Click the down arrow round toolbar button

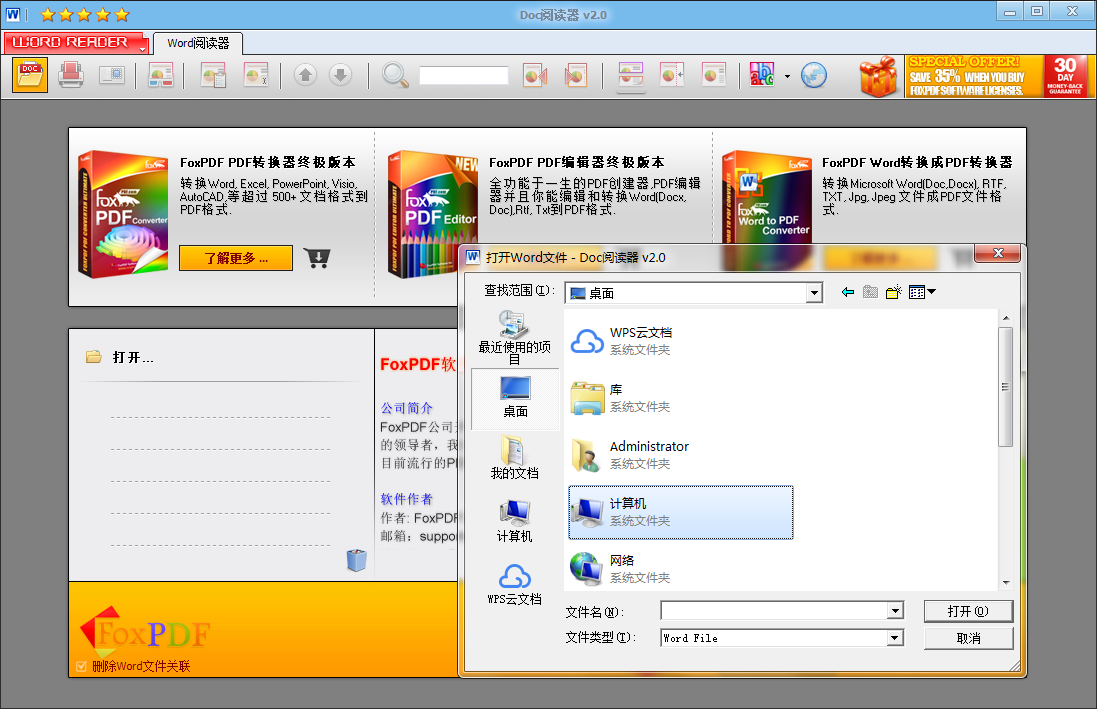click(x=341, y=75)
